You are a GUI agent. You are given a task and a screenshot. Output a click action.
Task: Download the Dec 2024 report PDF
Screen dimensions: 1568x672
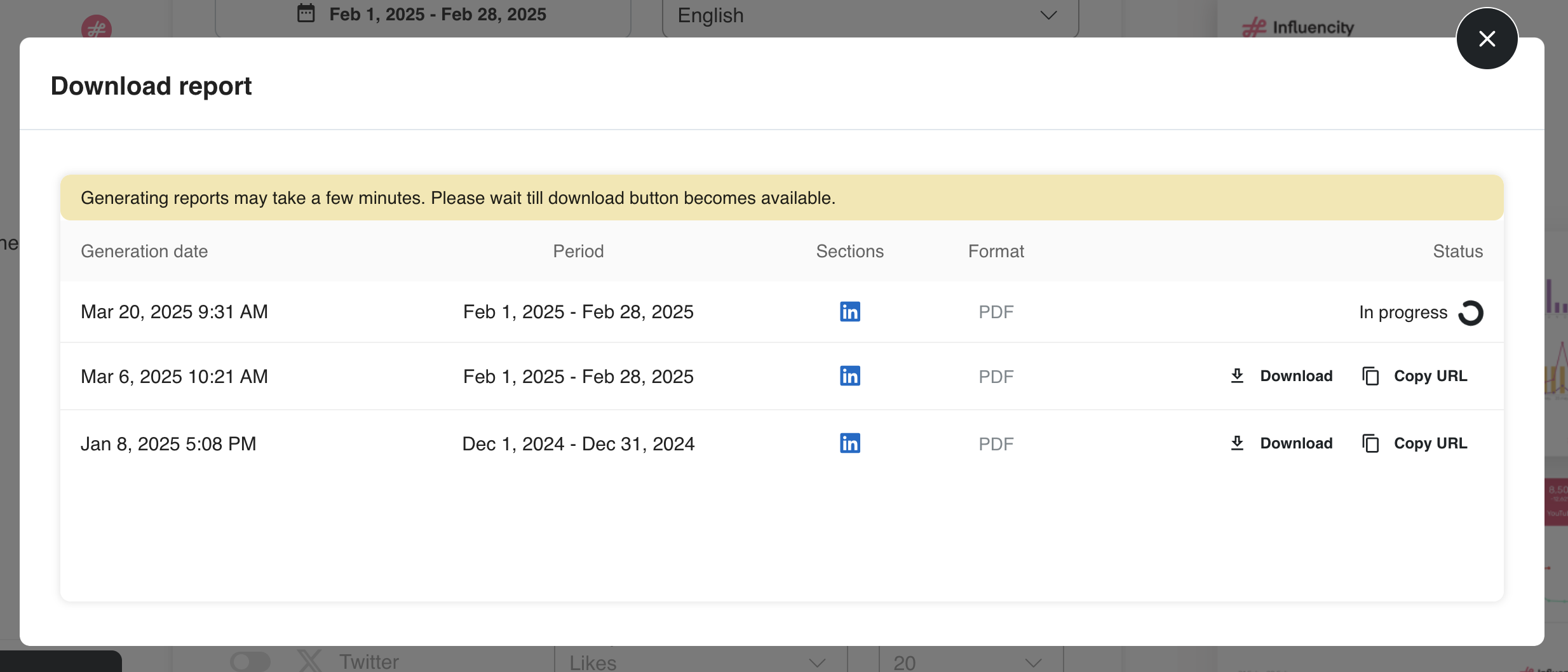[1295, 443]
